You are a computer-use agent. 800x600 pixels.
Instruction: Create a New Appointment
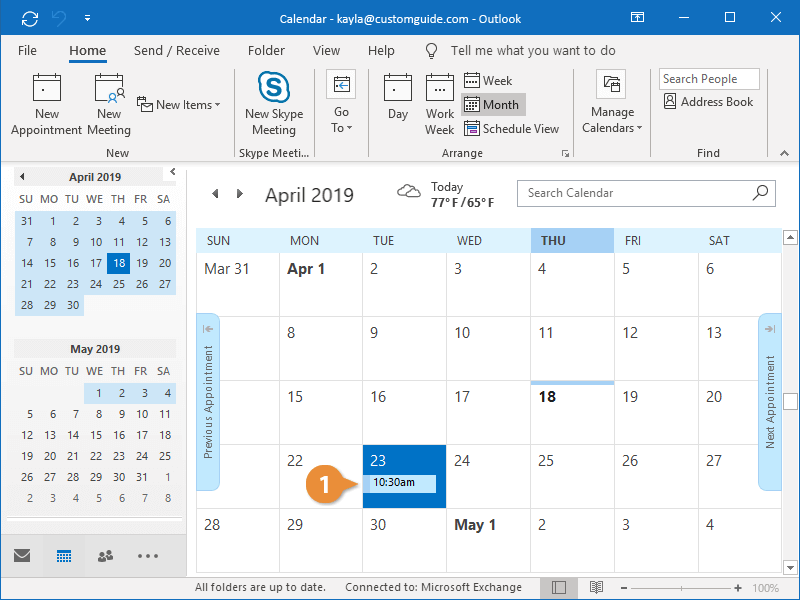pyautogui.click(x=46, y=105)
